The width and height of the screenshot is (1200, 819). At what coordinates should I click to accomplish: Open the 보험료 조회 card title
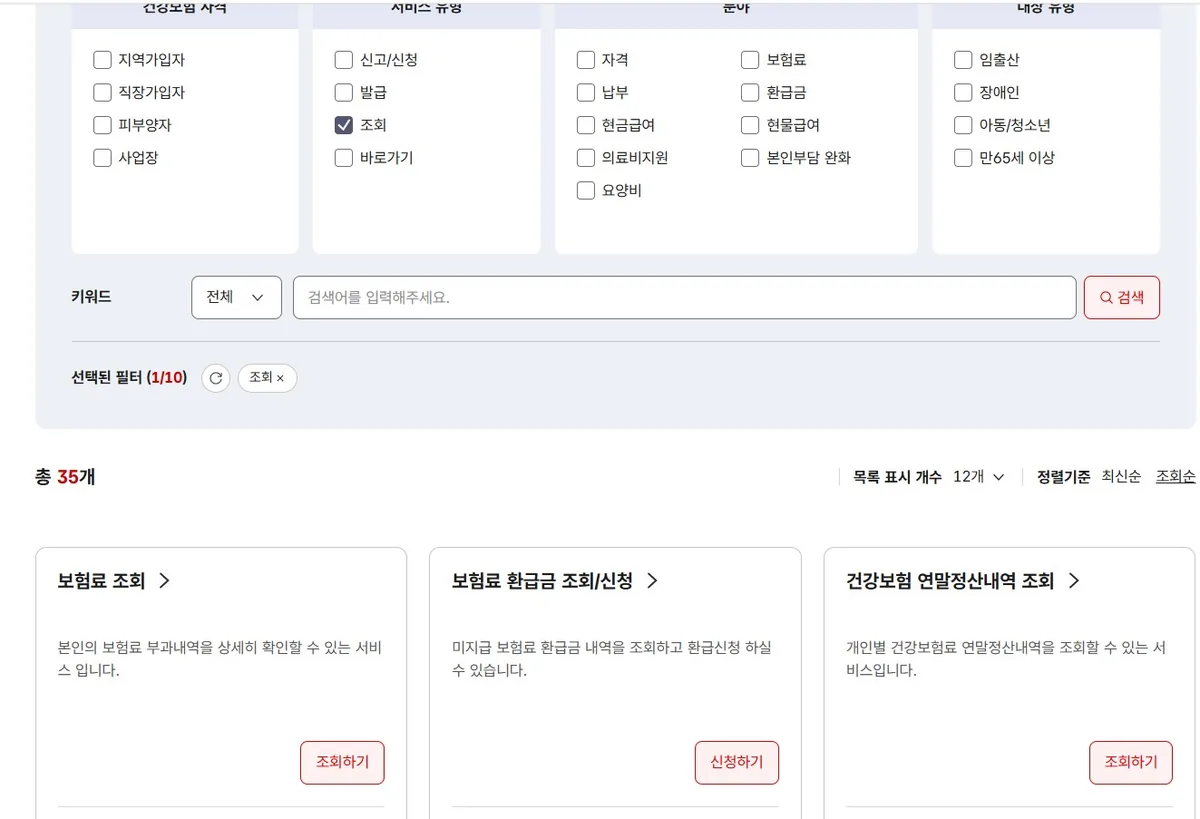102,581
